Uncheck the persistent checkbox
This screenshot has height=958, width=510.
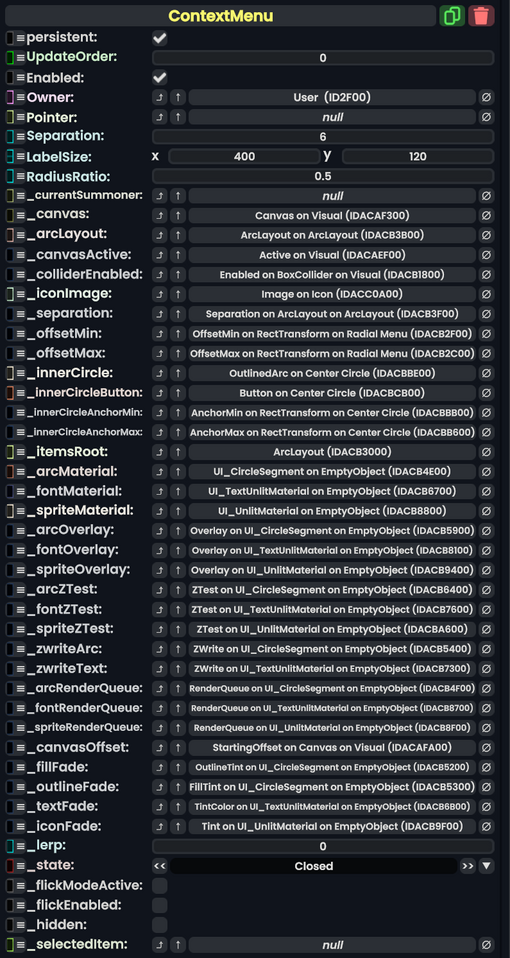pyautogui.click(x=159, y=38)
